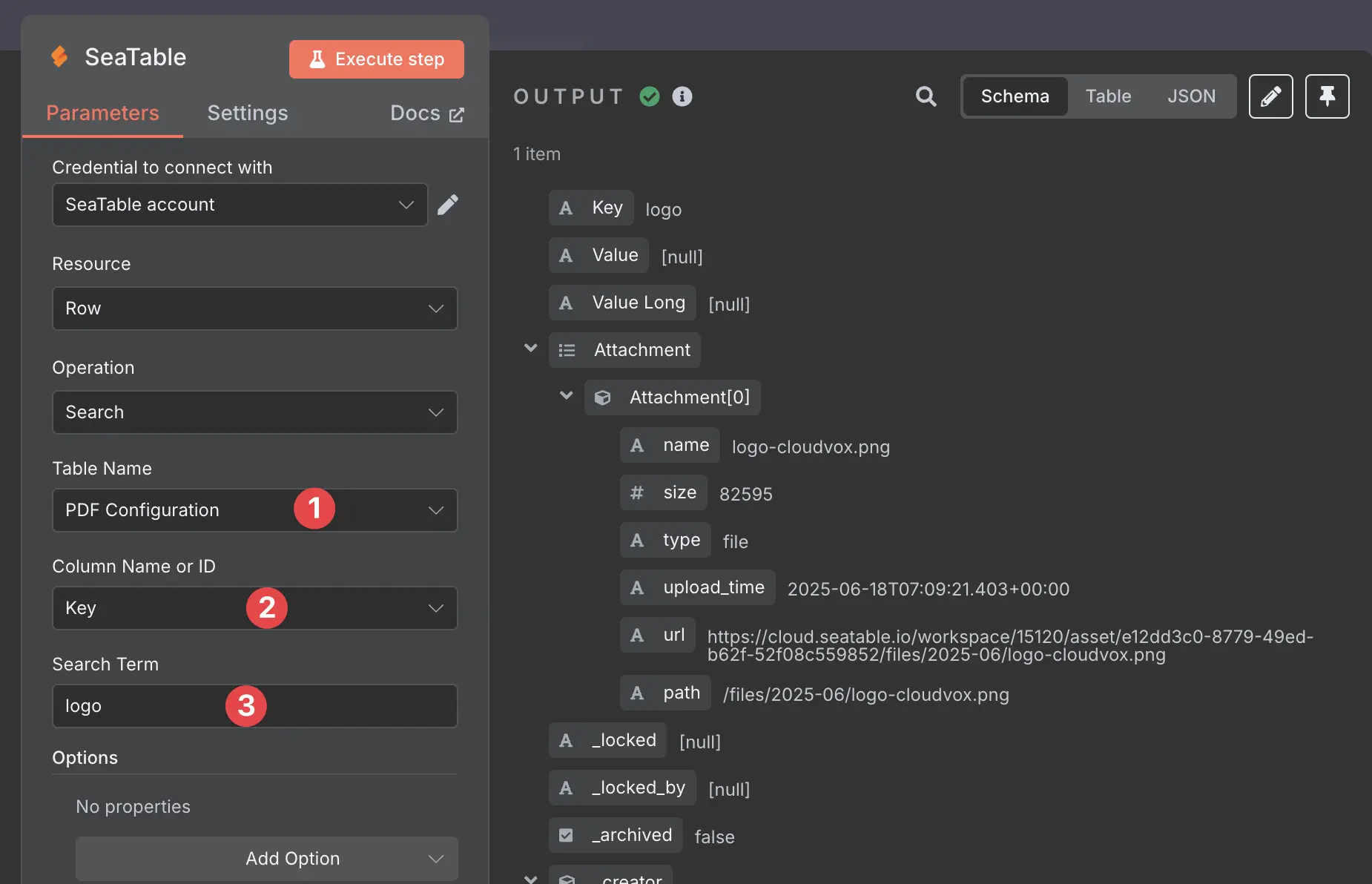Switch output view to Schema
This screenshot has width=1372, height=884.
pos(1015,96)
